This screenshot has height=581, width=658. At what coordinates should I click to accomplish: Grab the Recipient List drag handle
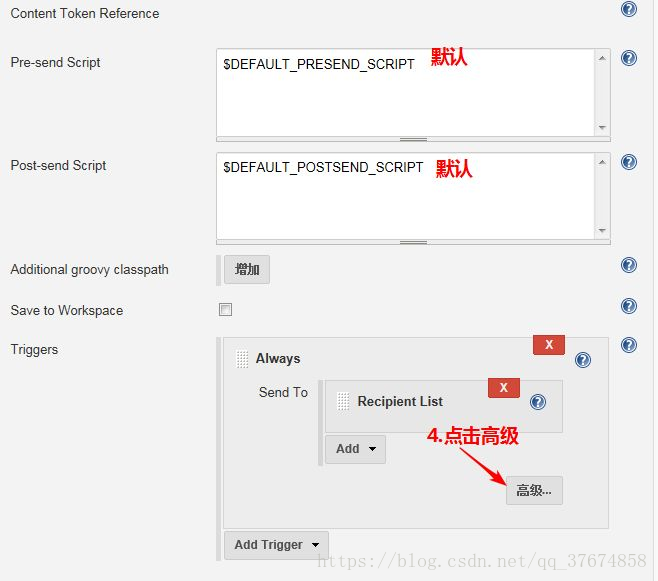(x=343, y=401)
